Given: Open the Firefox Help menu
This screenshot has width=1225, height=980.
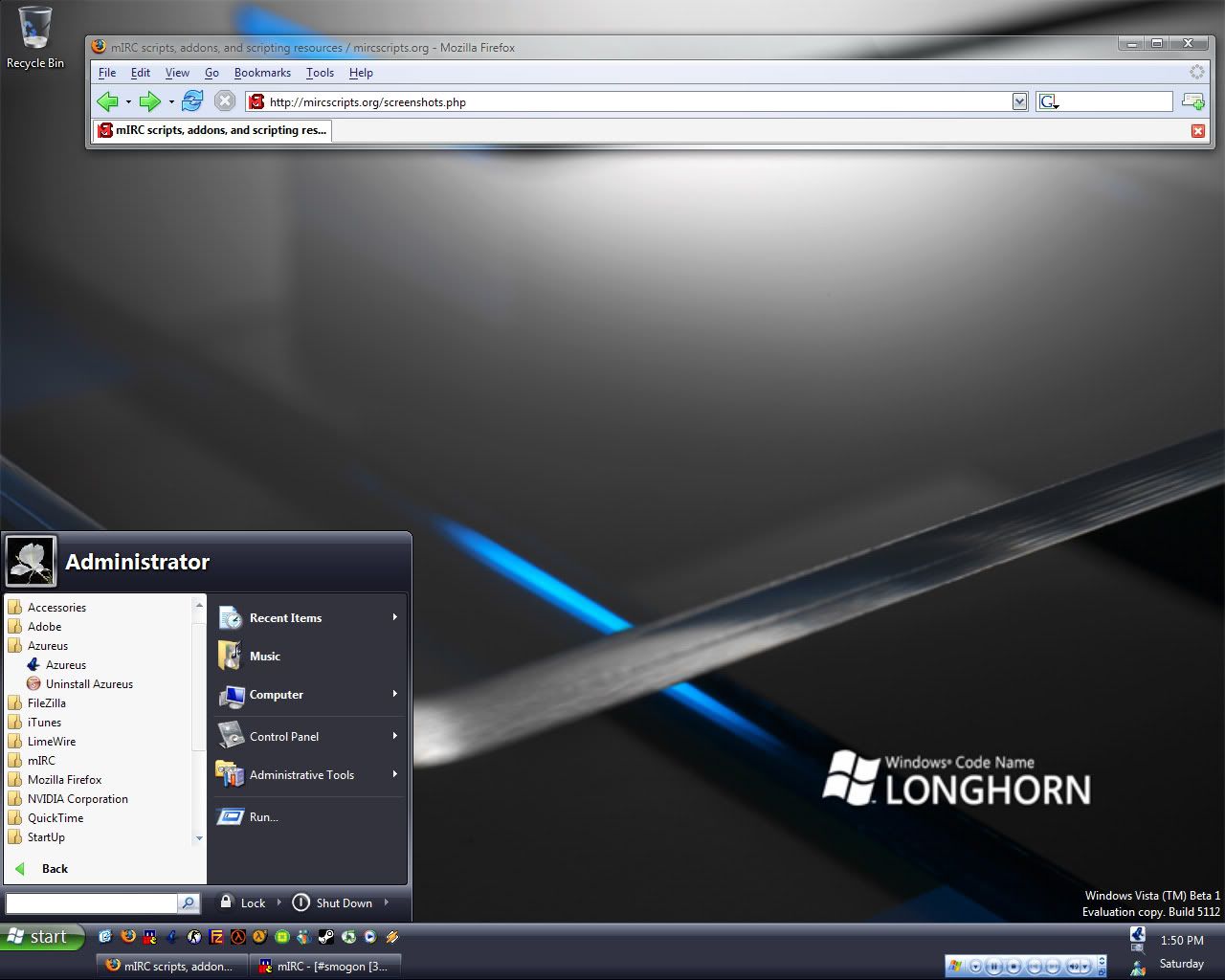Looking at the screenshot, I should [361, 73].
